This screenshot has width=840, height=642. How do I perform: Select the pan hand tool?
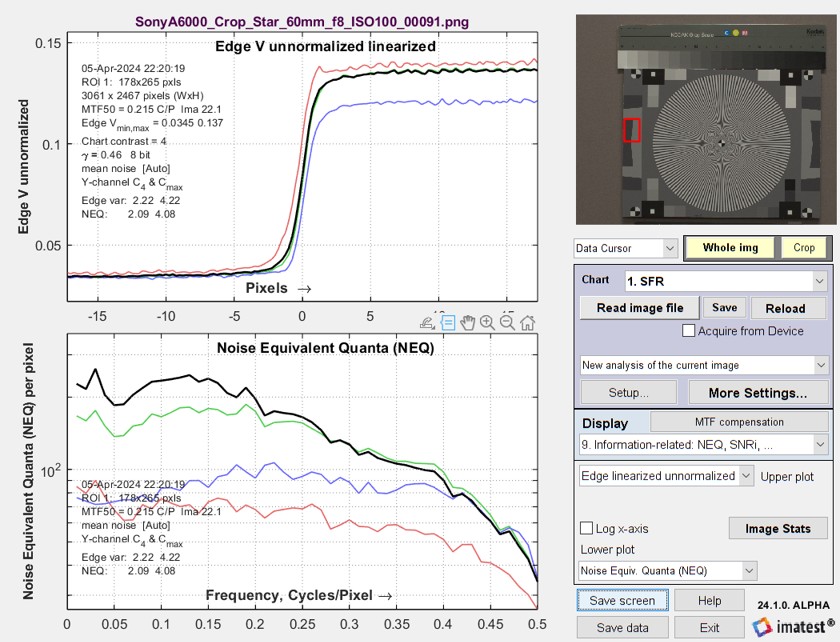468,323
